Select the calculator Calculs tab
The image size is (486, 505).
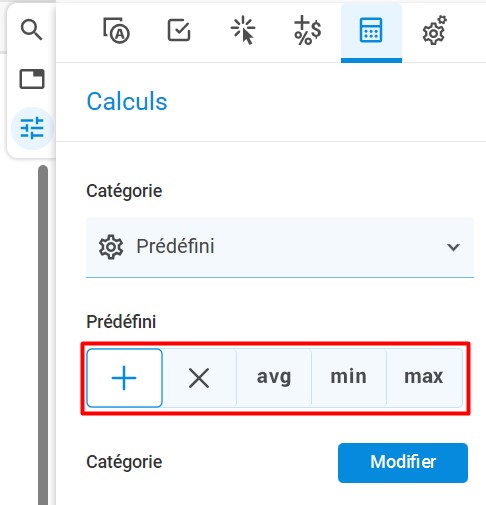[x=371, y=32]
